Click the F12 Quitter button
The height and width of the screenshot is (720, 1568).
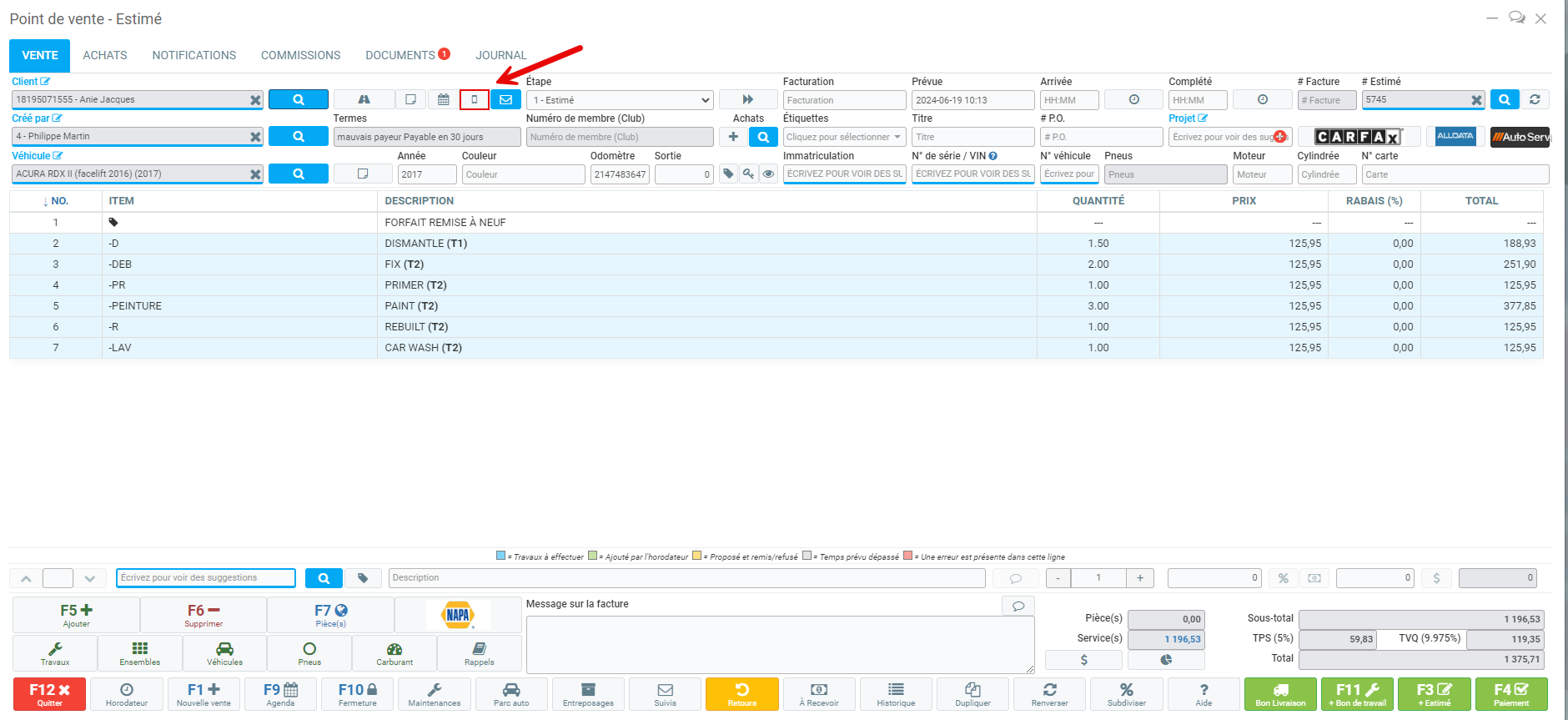click(x=49, y=693)
